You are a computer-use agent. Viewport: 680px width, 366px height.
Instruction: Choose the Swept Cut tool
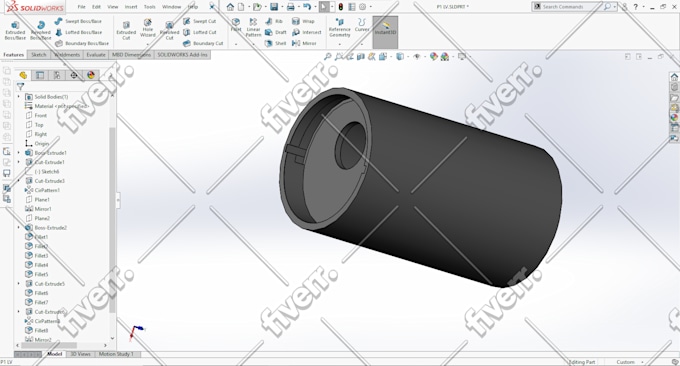coord(199,21)
